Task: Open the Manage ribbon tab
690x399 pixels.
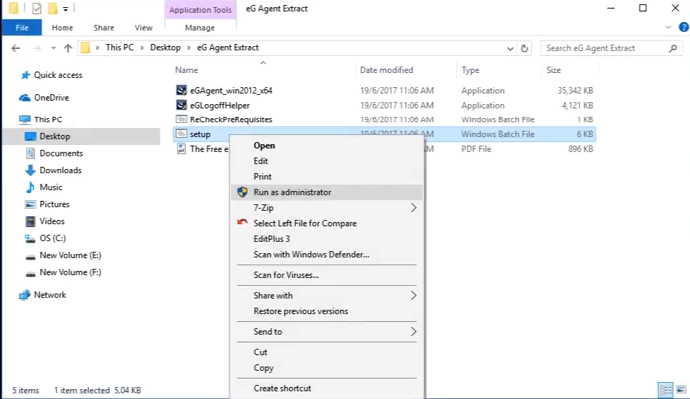Action: 200,27
